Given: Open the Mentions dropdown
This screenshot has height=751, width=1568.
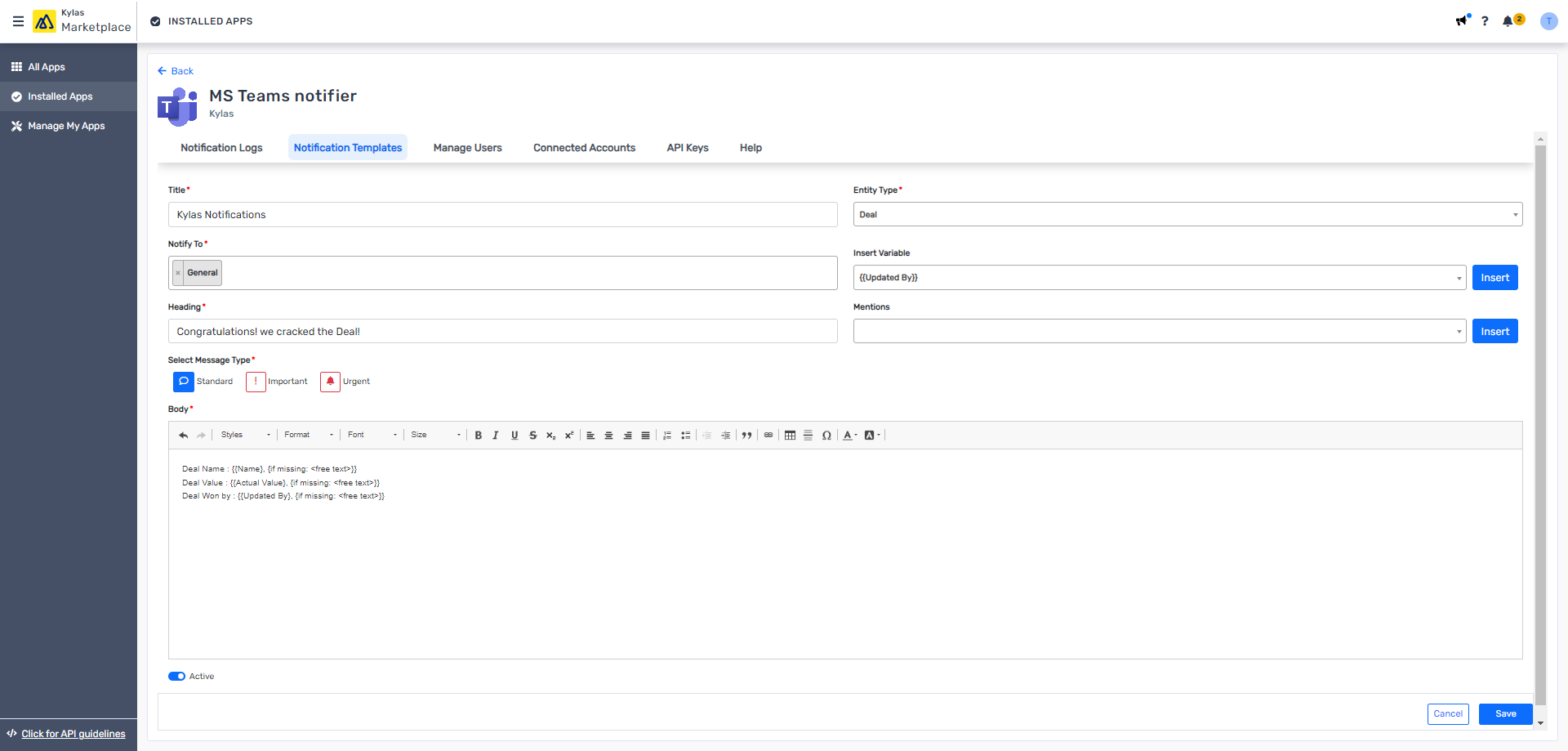Looking at the screenshot, I should (1160, 332).
